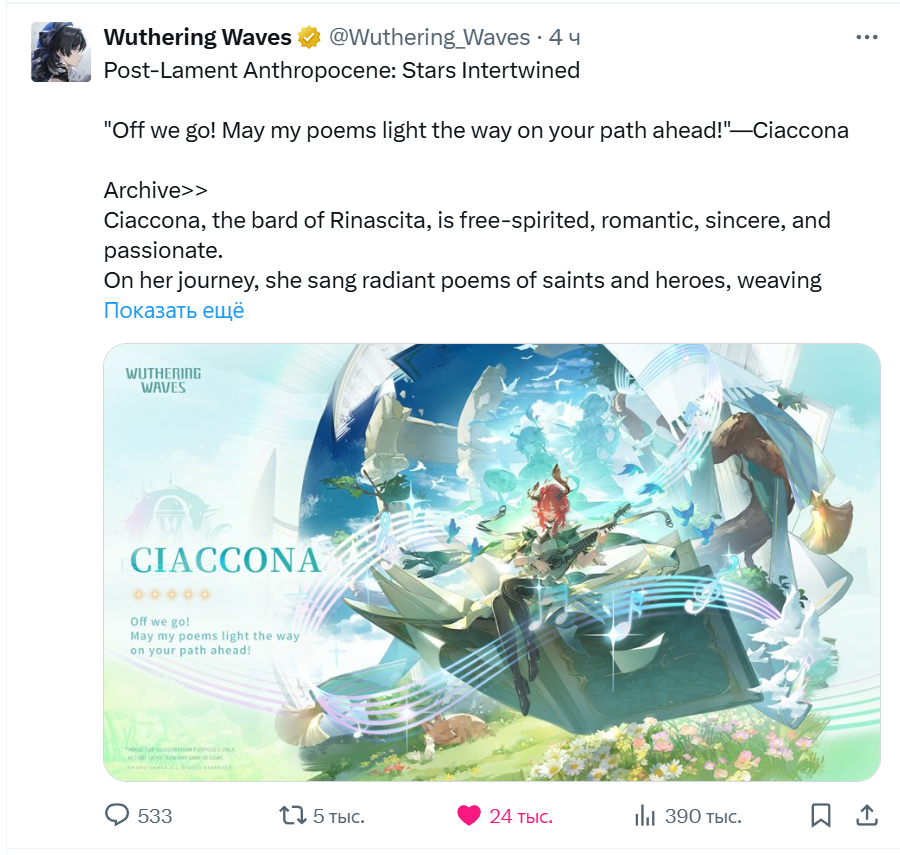Expand the post with Показать ещё
This screenshot has height=855, width=900.
click(x=174, y=310)
